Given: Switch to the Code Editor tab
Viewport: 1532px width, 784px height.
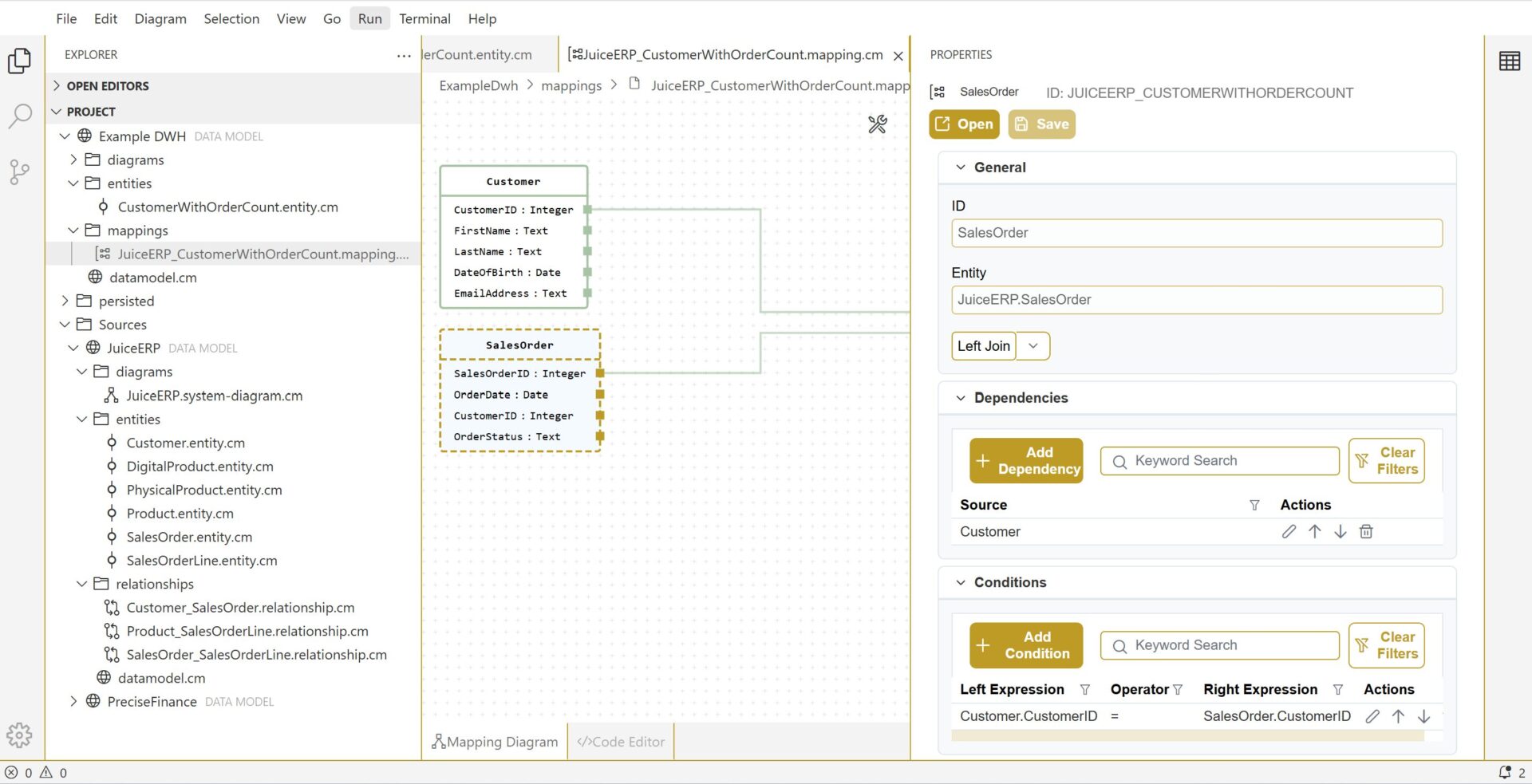Looking at the screenshot, I should pyautogui.click(x=621, y=742).
